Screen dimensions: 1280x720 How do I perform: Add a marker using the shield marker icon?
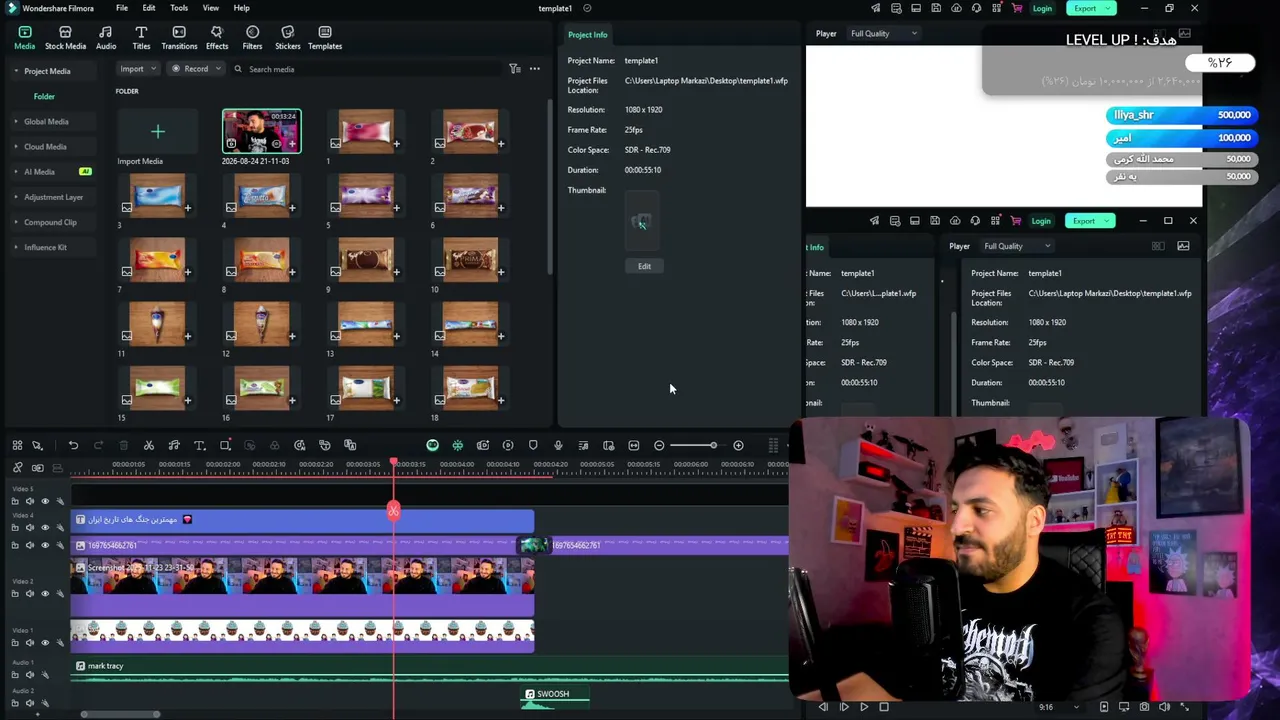[x=533, y=445]
